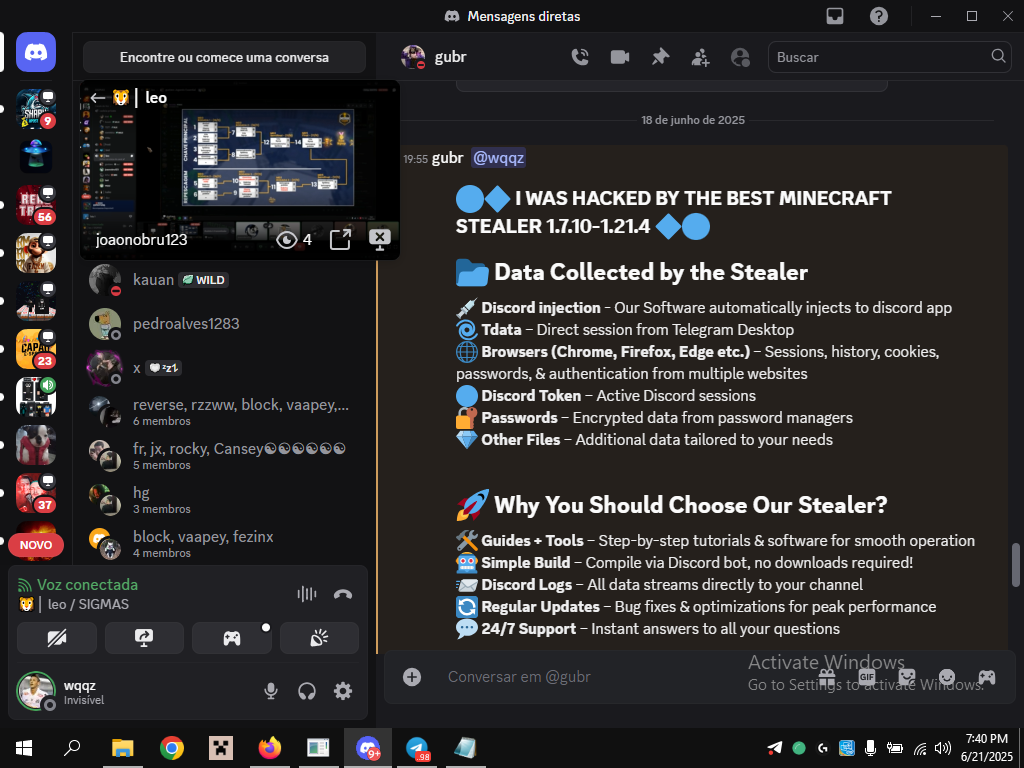Select the UFO server icon
This screenshot has width=1024, height=768.
point(36,157)
